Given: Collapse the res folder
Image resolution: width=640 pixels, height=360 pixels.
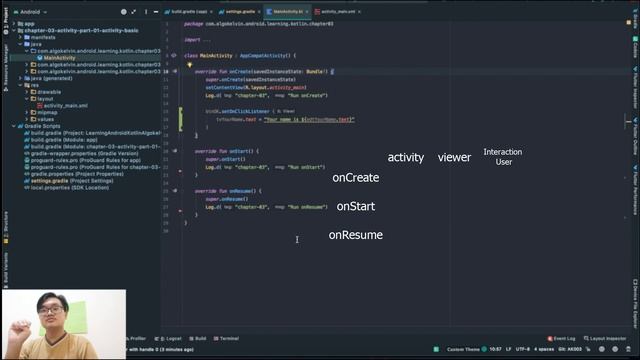Looking at the screenshot, I should pos(20,85).
